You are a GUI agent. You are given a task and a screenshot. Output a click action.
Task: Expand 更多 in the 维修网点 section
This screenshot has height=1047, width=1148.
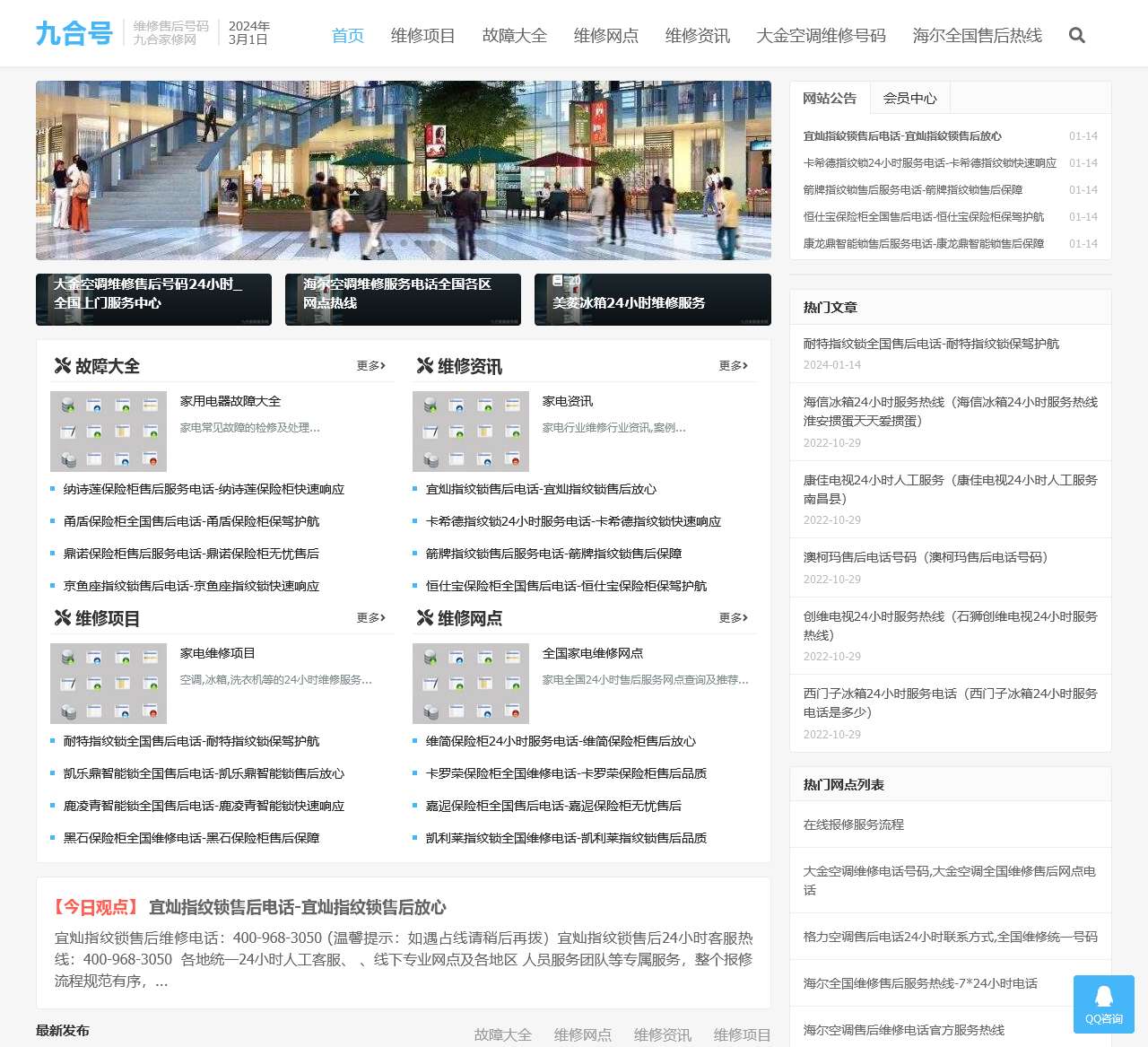[x=733, y=618]
